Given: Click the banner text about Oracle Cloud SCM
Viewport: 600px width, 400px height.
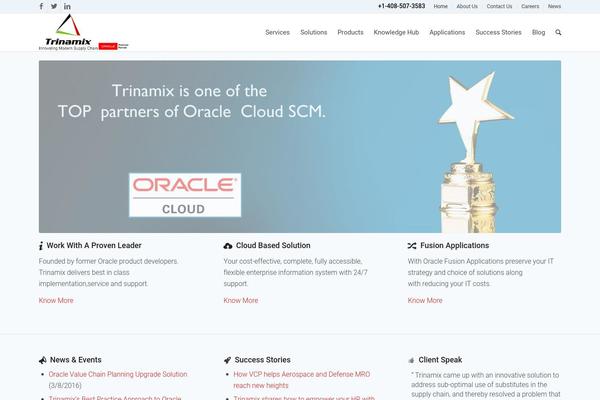Looking at the screenshot, I should 191,101.
